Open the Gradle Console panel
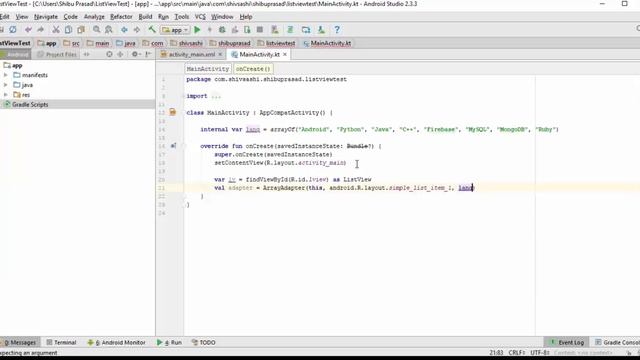The image size is (640, 360). pyautogui.click(x=617, y=342)
